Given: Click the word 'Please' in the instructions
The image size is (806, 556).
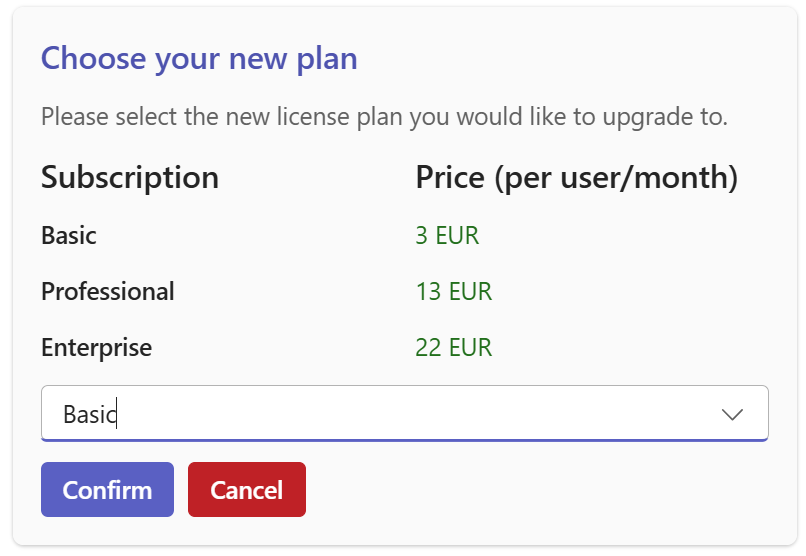Looking at the screenshot, I should click(x=74, y=117).
